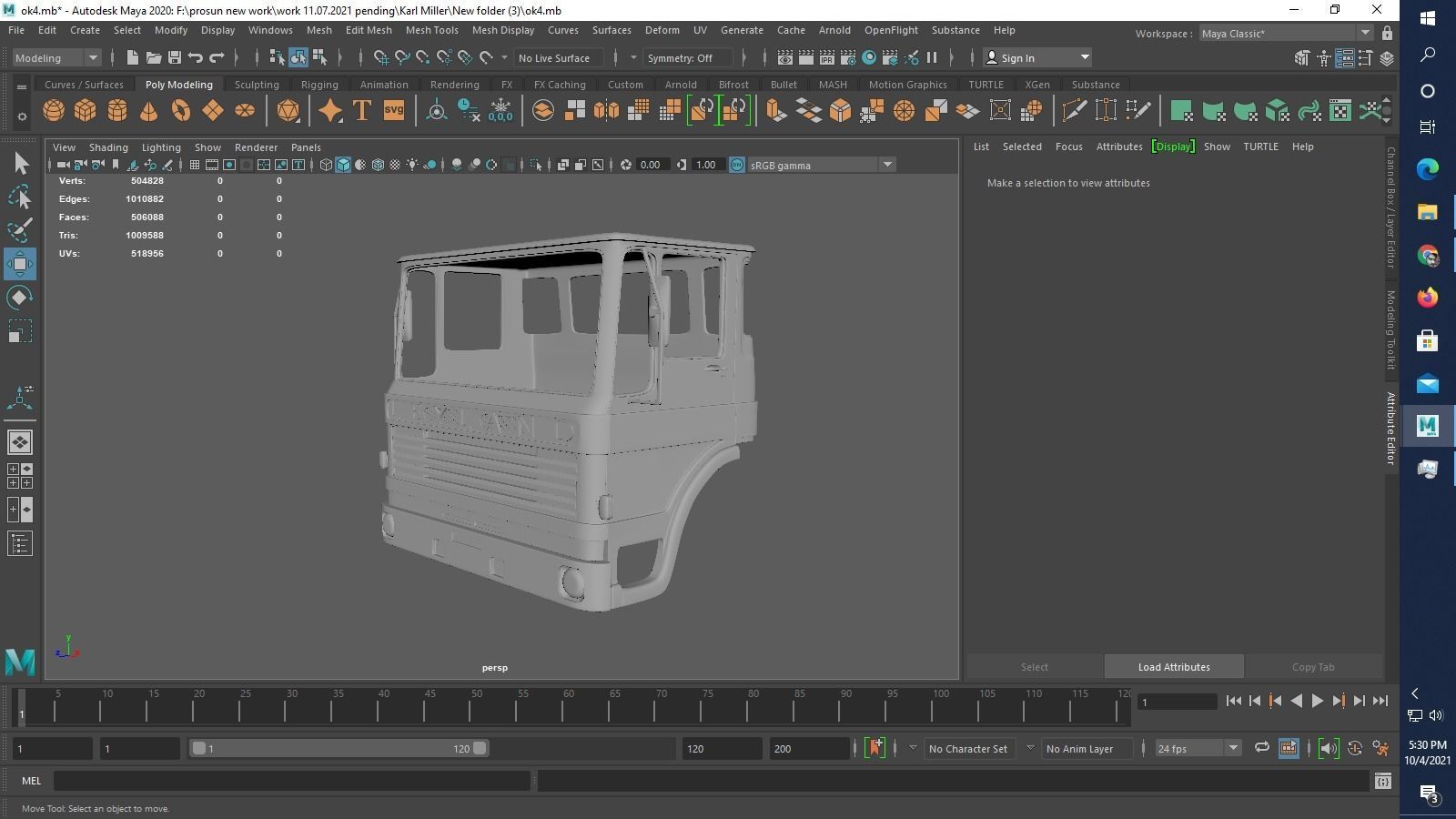Open the Workspace Maya Classic dropdown
The width and height of the screenshot is (1456, 819).
click(x=1286, y=34)
